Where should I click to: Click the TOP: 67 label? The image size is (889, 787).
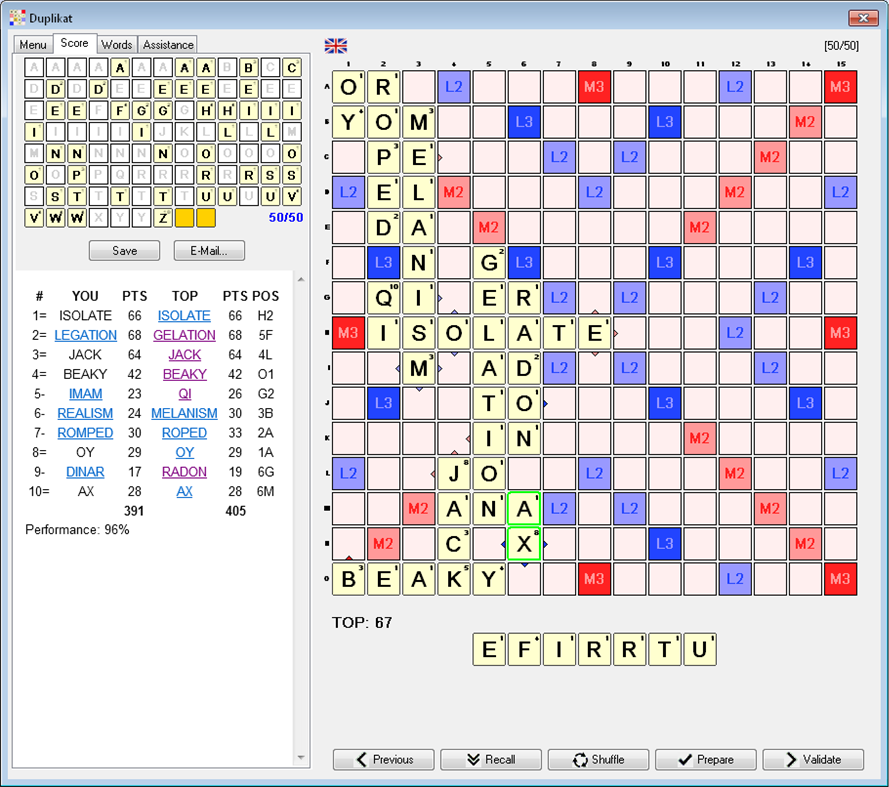(362, 623)
